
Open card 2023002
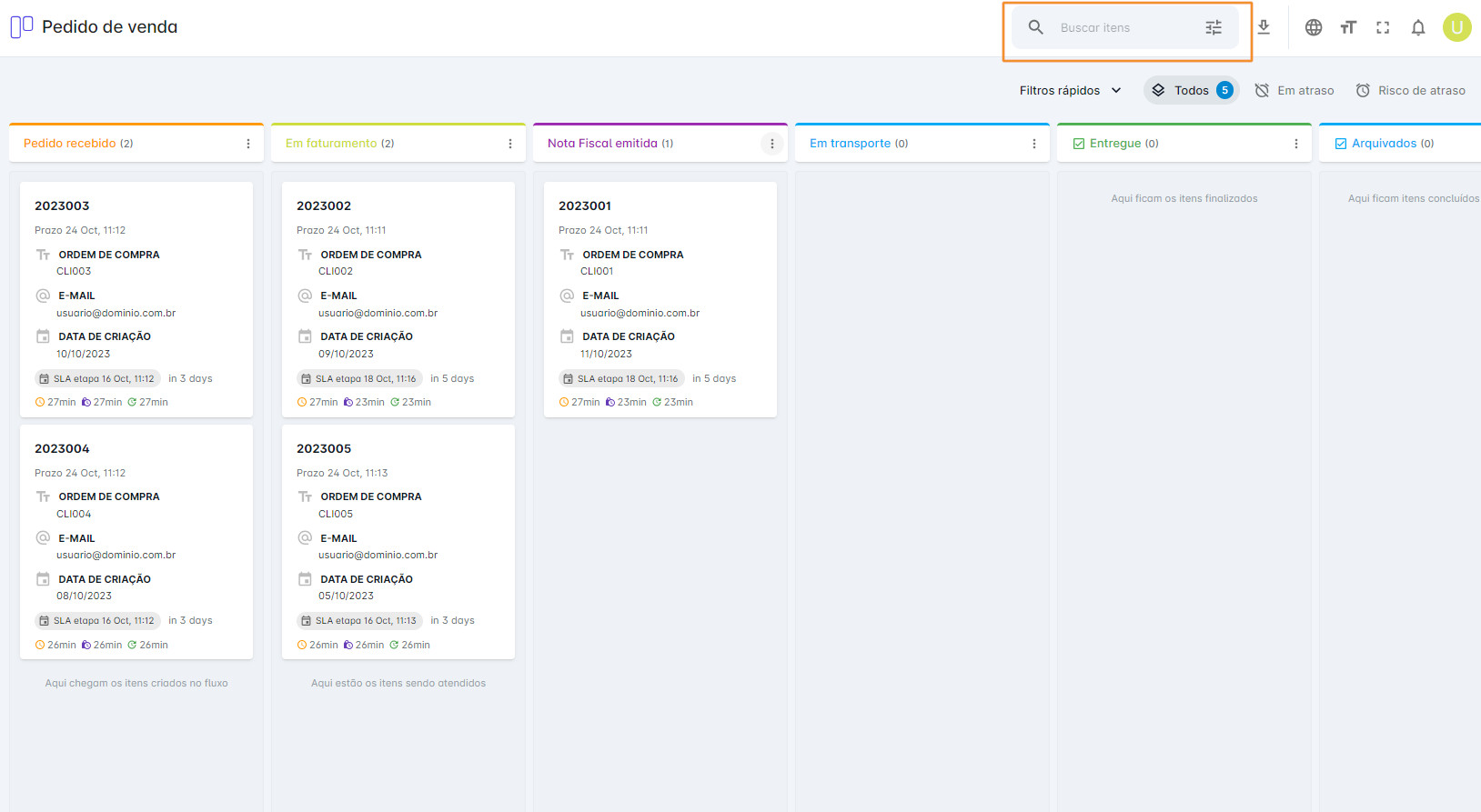click(x=398, y=299)
